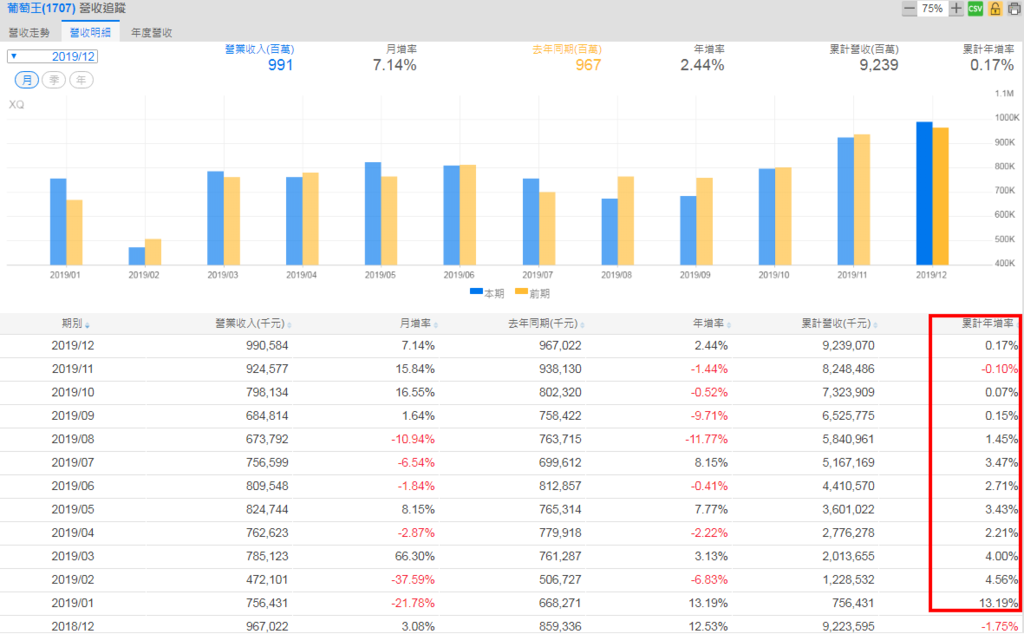This screenshot has height=634, width=1024.
Task: Select the 月 monthly view toggle
Action: click(27, 80)
